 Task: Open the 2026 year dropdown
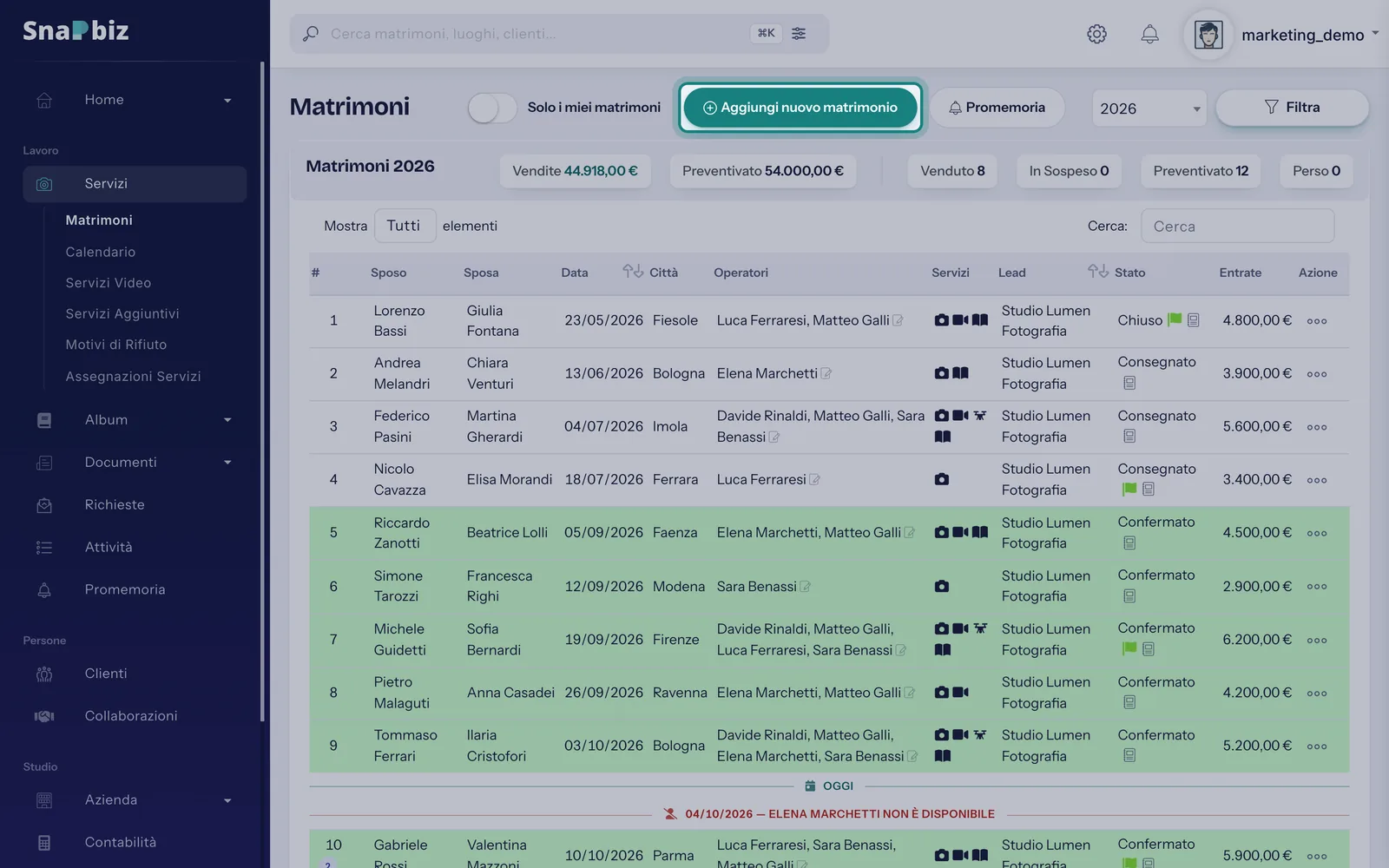click(x=1149, y=108)
